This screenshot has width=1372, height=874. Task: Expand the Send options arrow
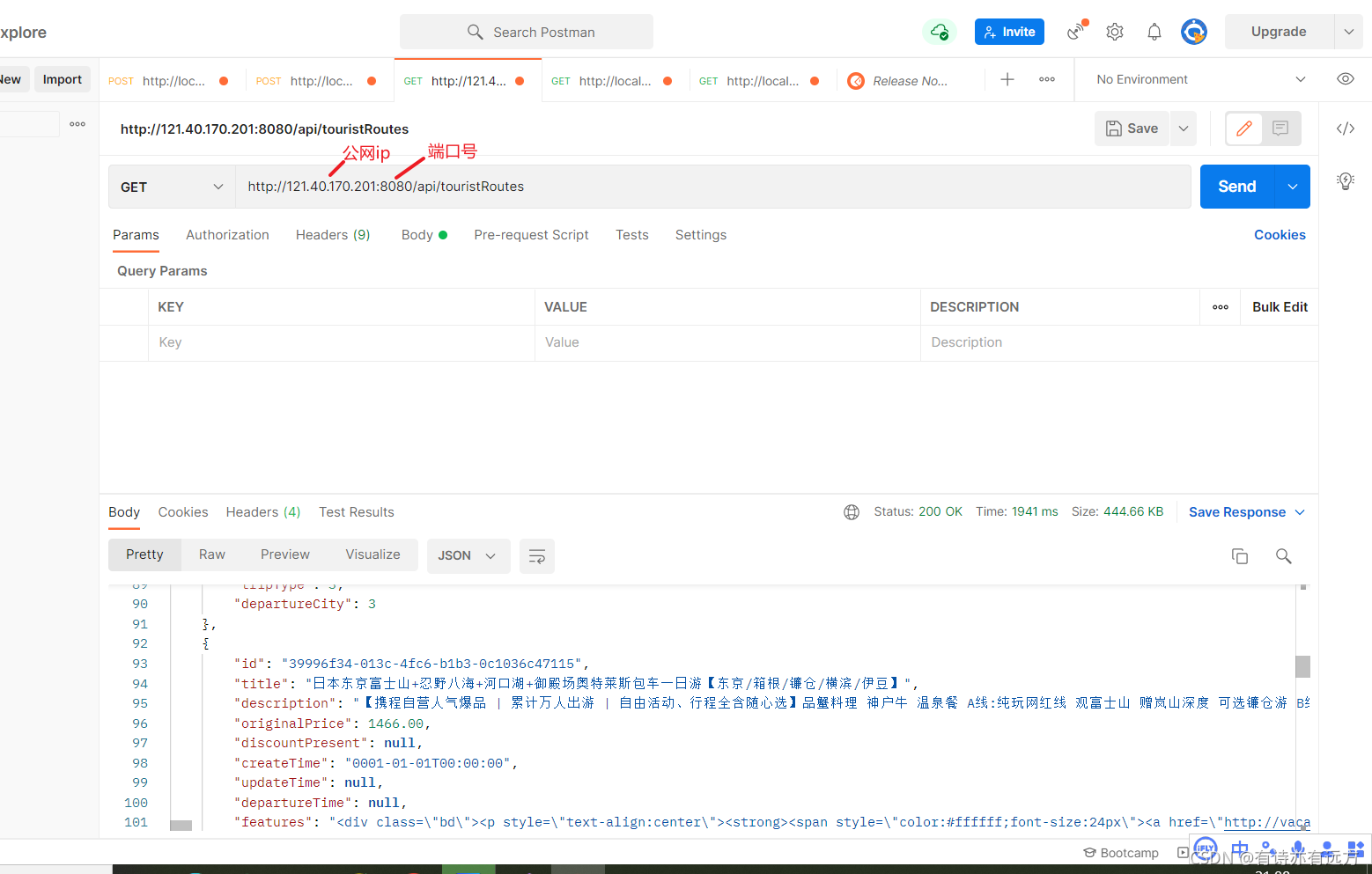pyautogui.click(x=1293, y=187)
